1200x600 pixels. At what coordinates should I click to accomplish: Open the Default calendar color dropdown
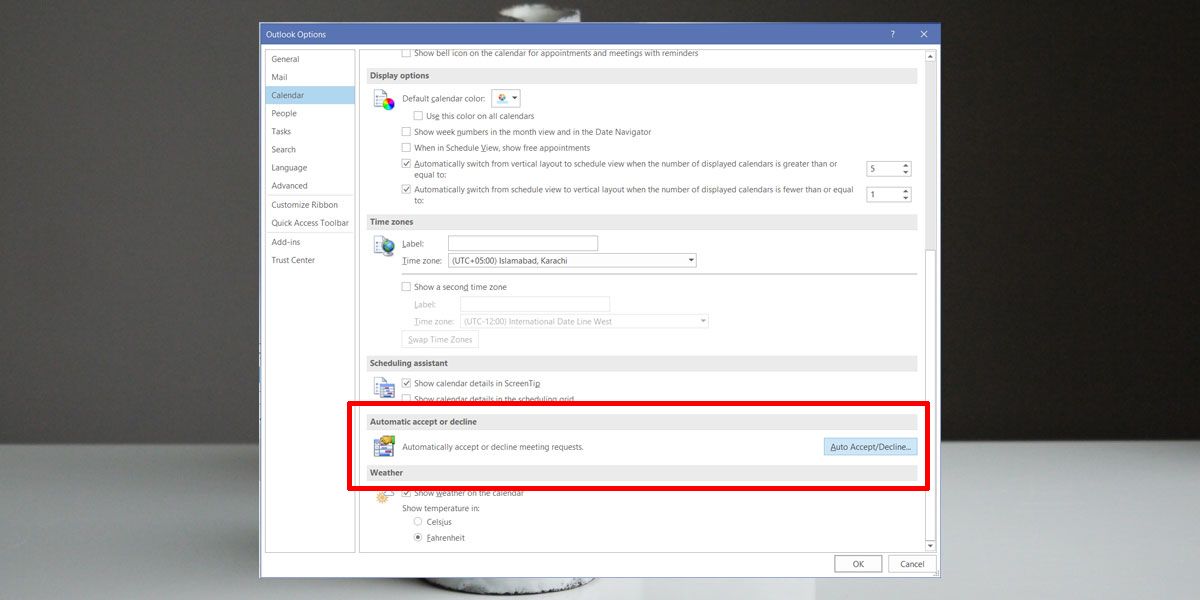coord(513,97)
